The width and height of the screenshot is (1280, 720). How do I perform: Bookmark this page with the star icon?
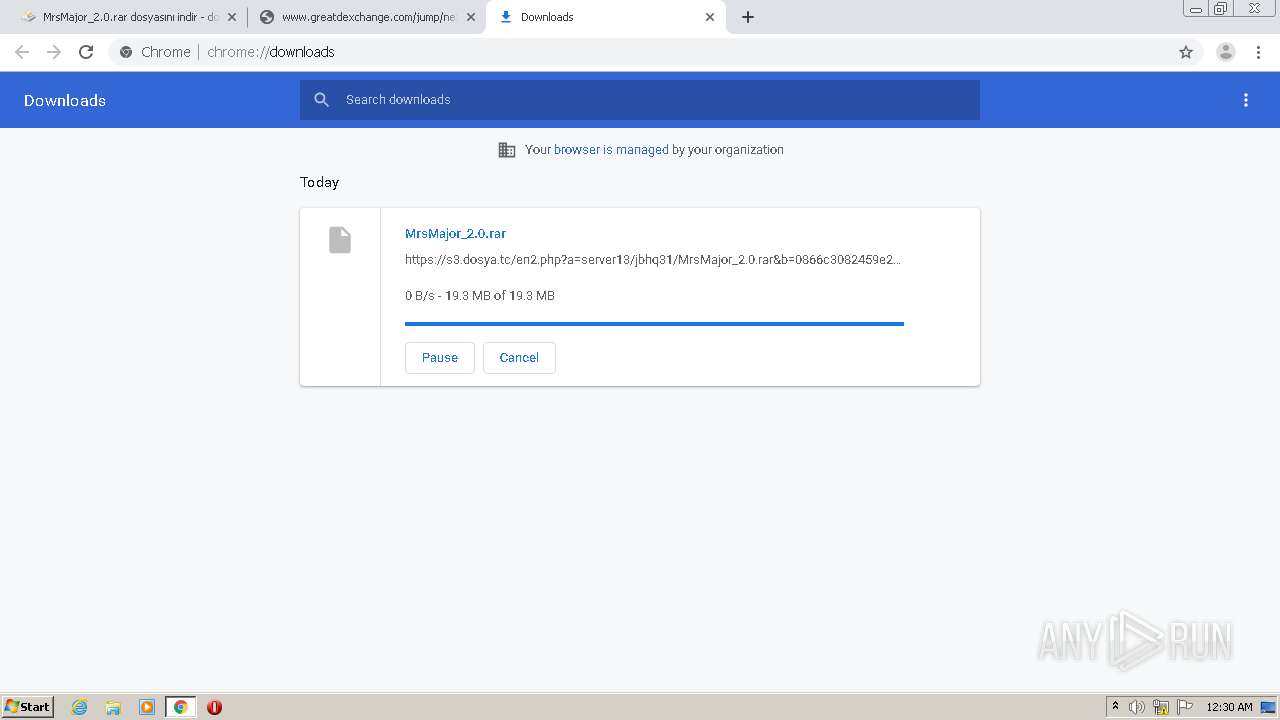coord(1186,52)
